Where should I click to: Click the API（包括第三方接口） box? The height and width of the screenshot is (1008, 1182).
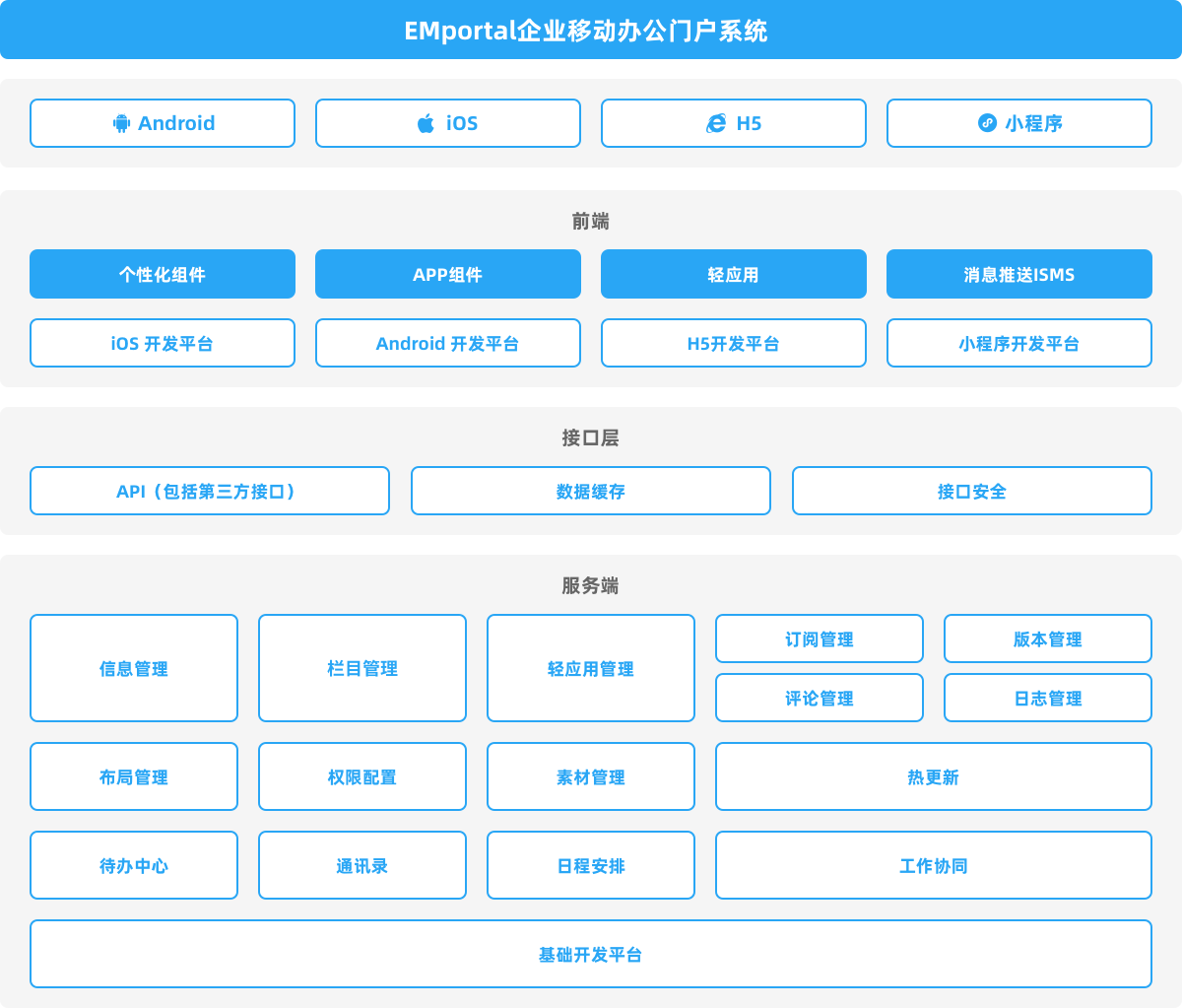click(210, 491)
